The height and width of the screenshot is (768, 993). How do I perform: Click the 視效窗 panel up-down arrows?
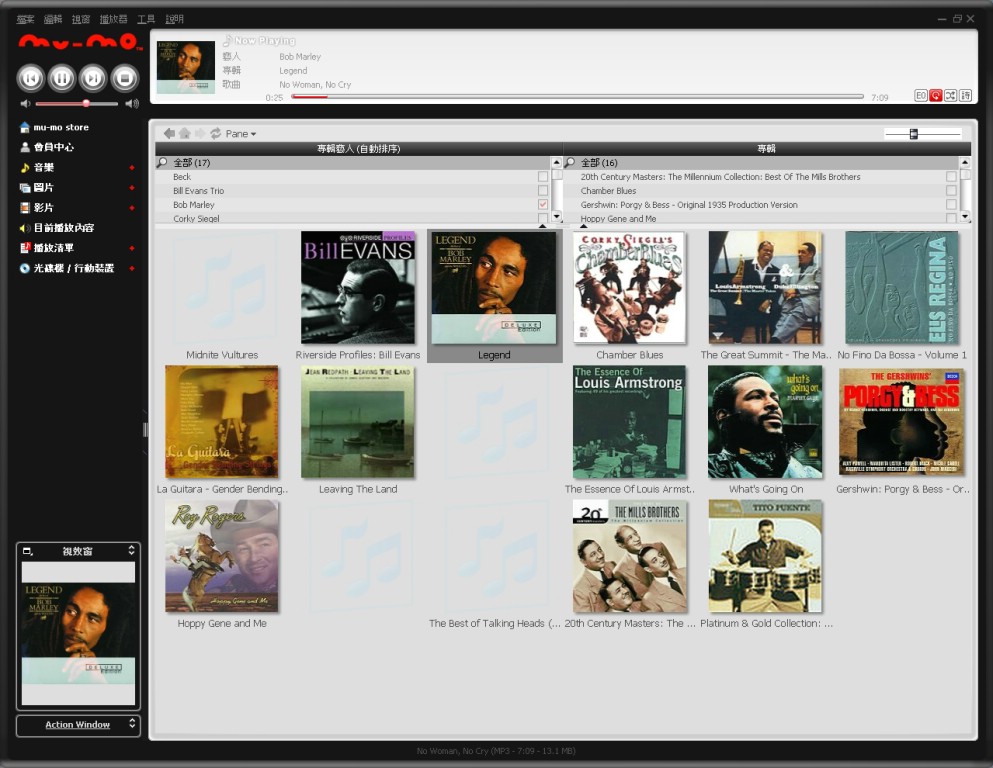coord(131,550)
